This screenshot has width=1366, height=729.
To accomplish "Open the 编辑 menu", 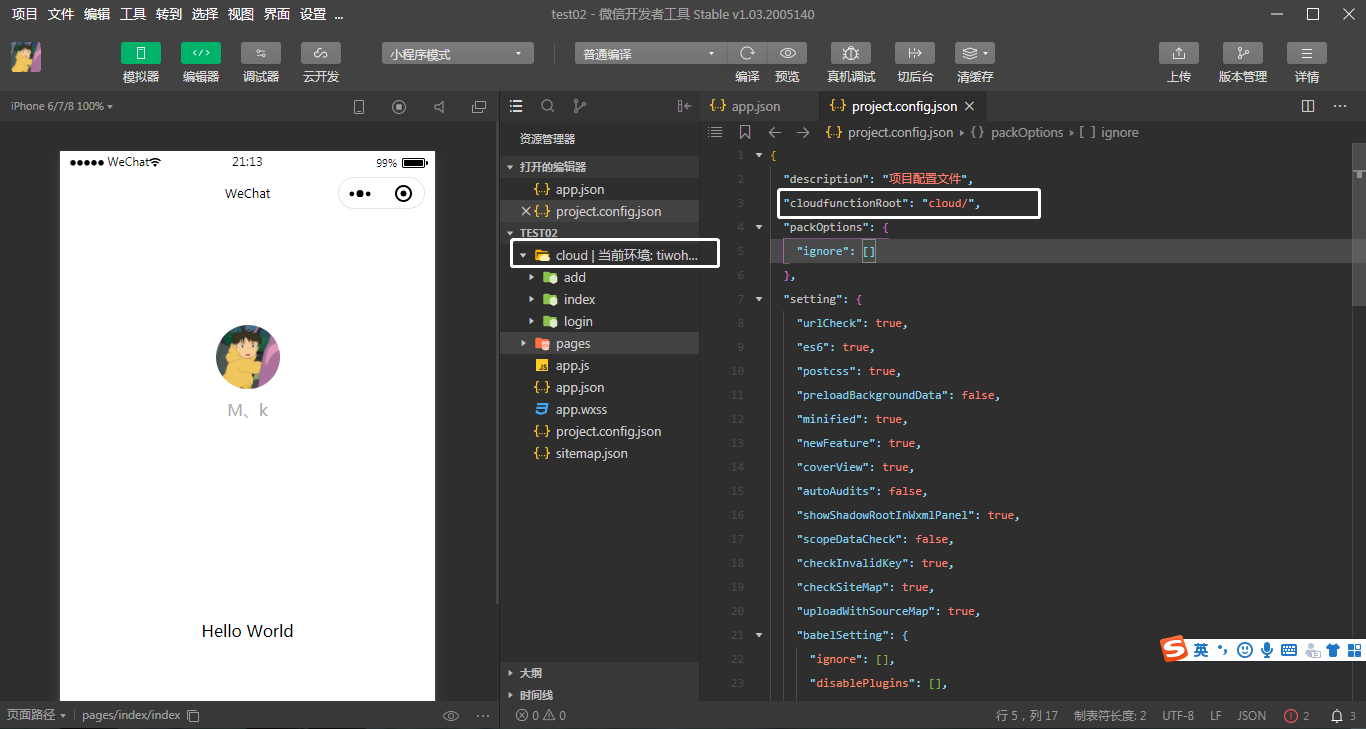I will point(96,14).
